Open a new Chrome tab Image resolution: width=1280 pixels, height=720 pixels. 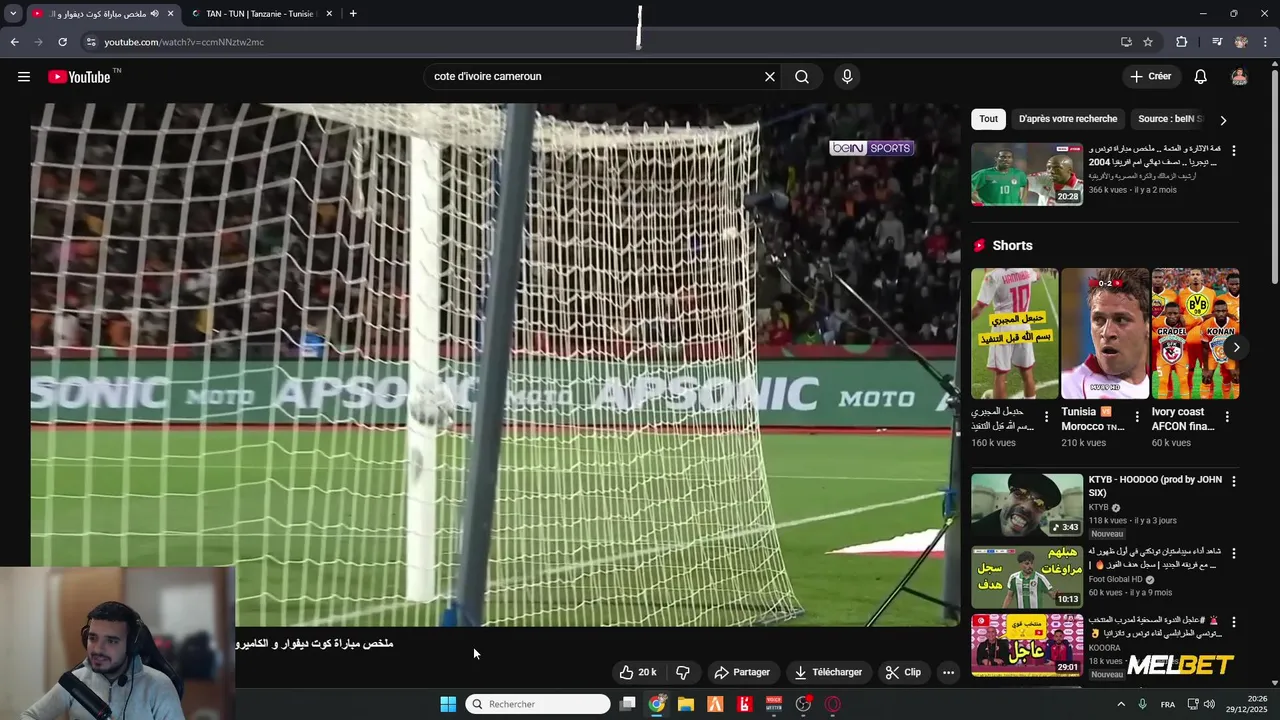click(353, 14)
